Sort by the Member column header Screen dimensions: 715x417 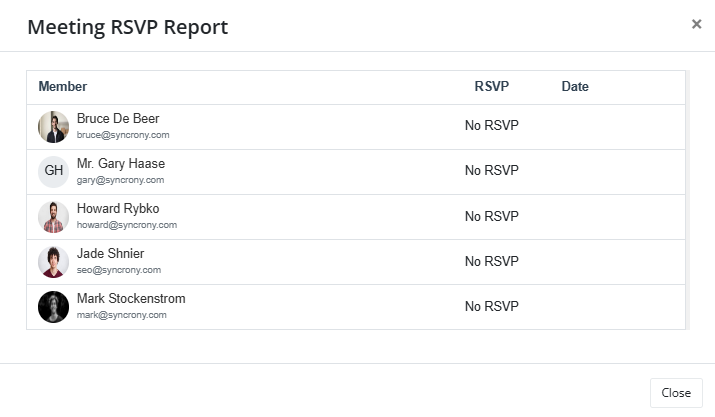coord(63,87)
